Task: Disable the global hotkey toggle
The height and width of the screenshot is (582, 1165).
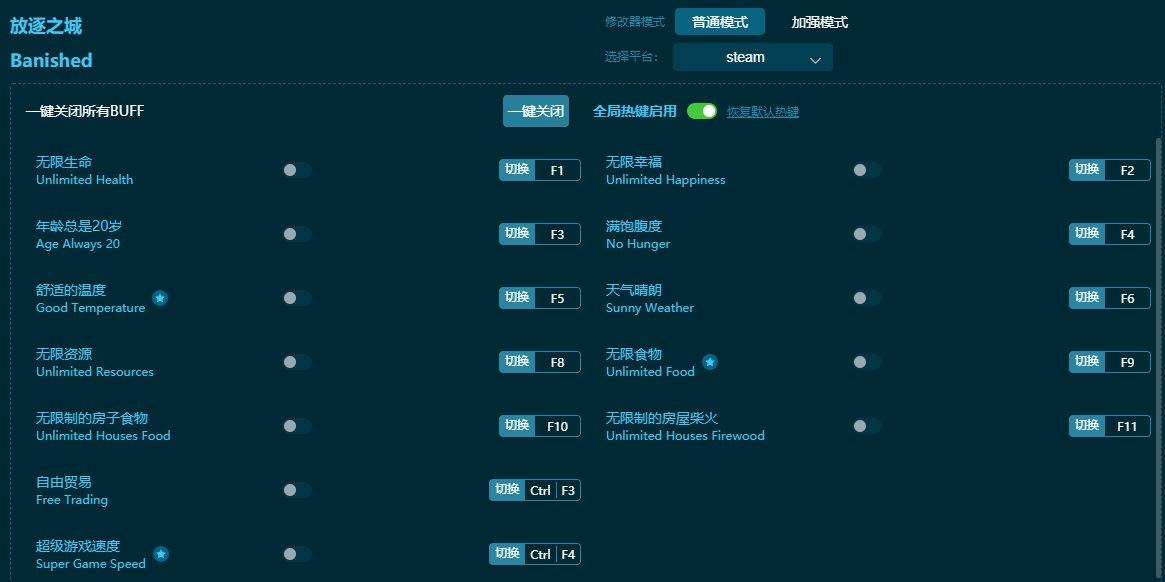Action: (703, 111)
